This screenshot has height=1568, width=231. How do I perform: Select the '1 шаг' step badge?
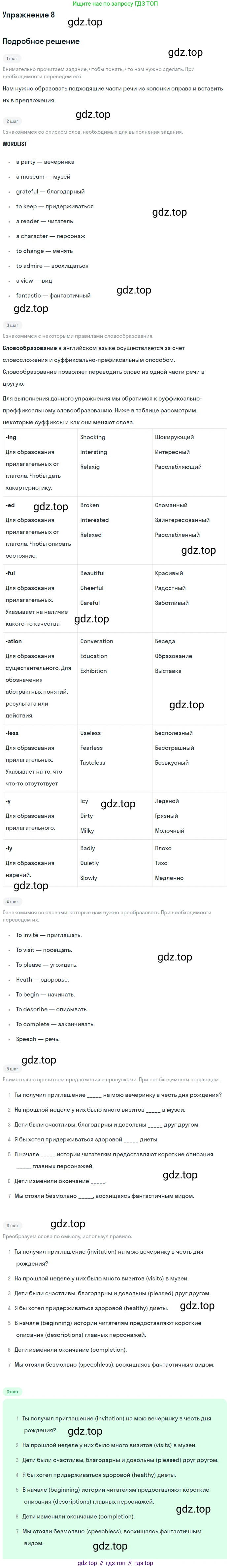[12, 58]
